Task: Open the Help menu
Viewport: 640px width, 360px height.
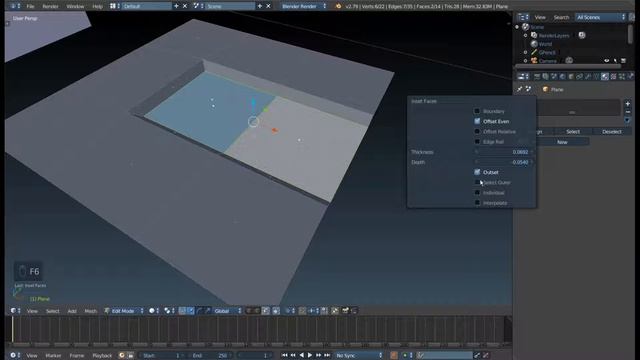Action: click(97, 6)
